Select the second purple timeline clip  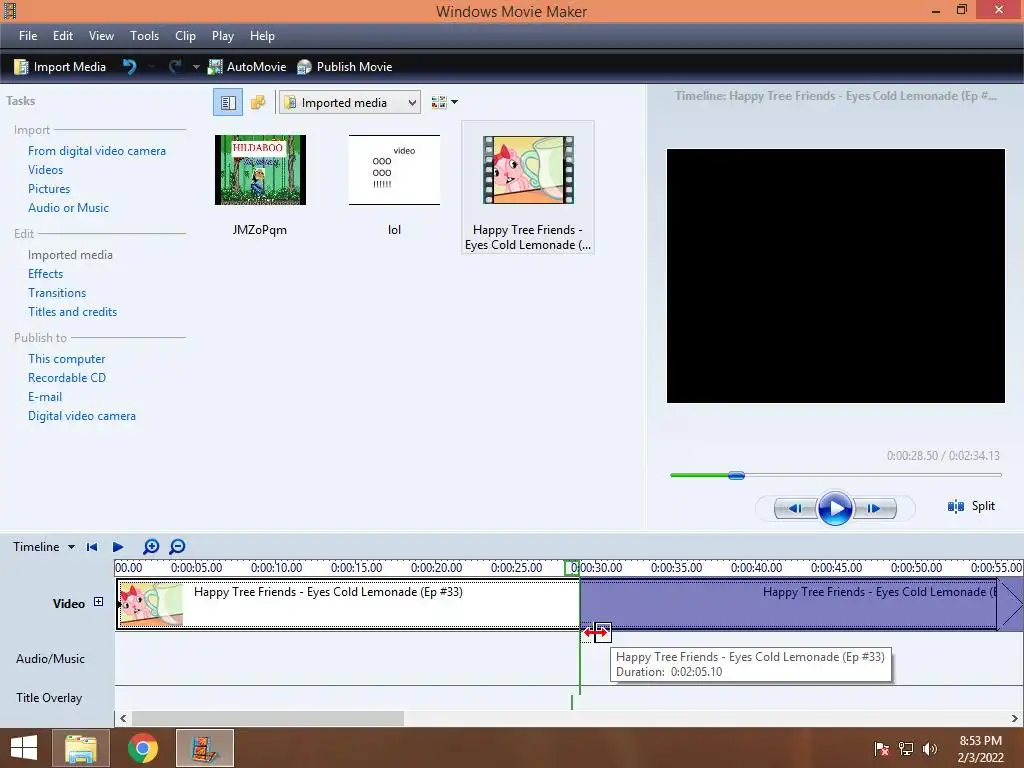tap(789, 604)
